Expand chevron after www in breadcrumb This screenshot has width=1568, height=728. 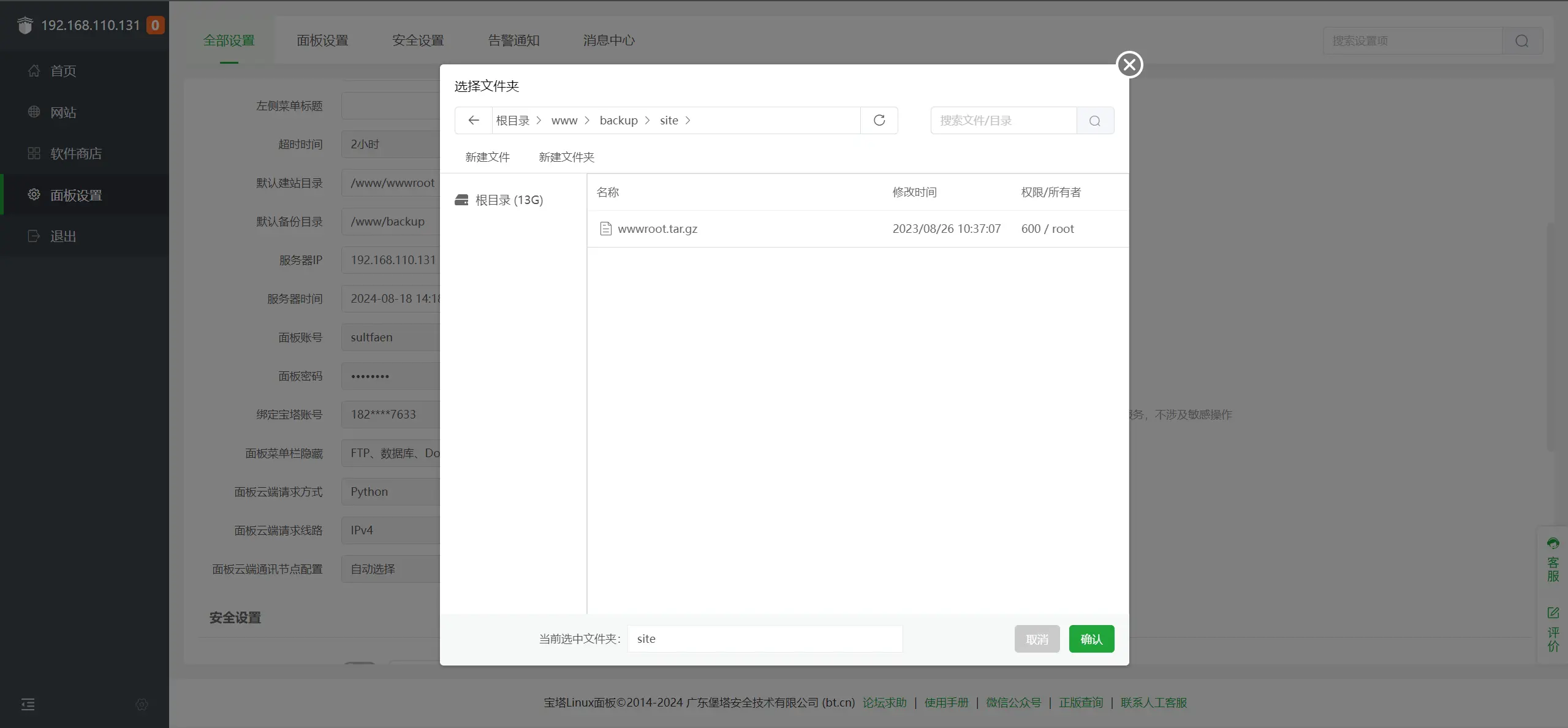(587, 120)
